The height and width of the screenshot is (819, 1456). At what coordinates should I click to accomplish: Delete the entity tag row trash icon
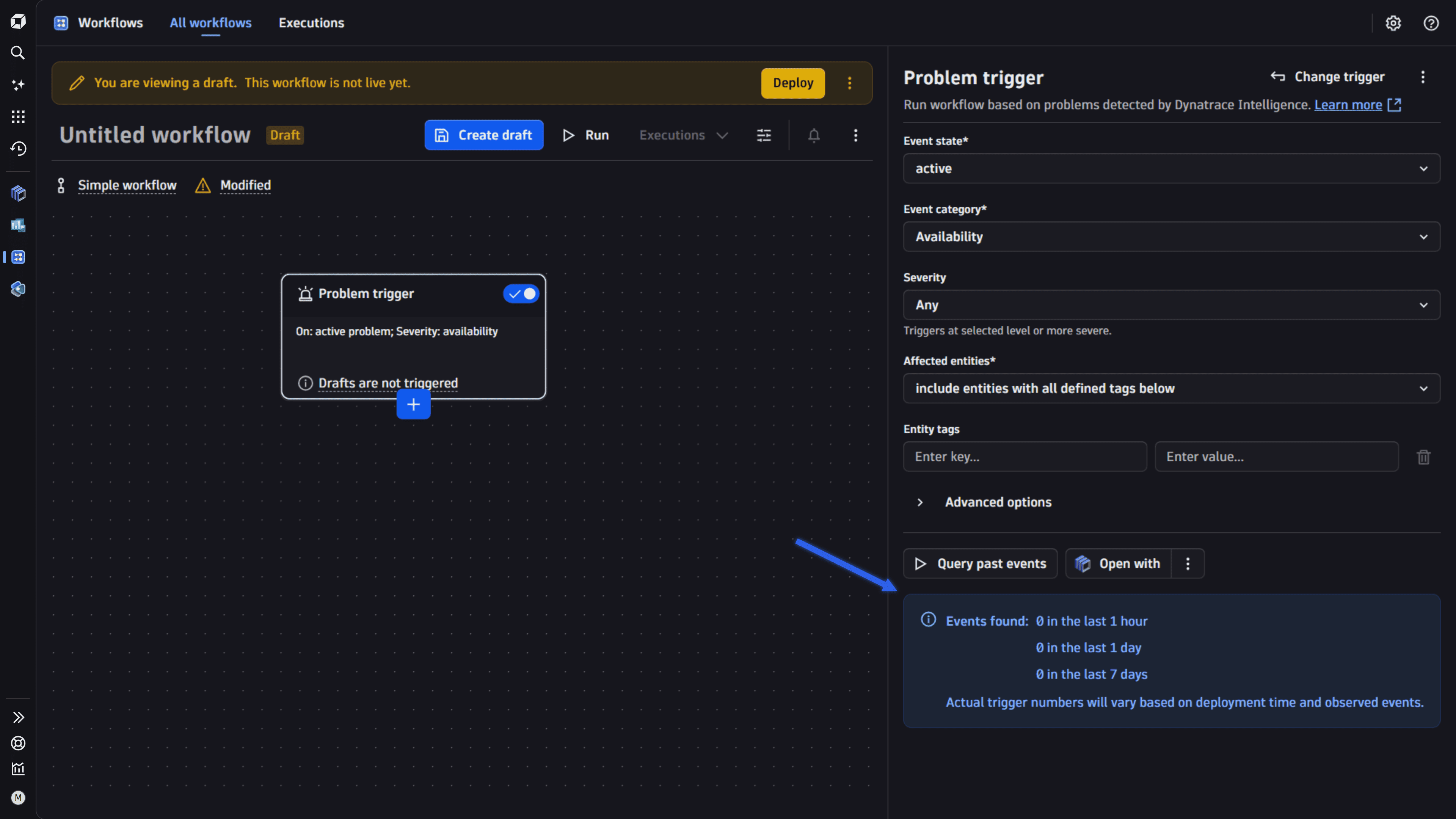click(1424, 457)
